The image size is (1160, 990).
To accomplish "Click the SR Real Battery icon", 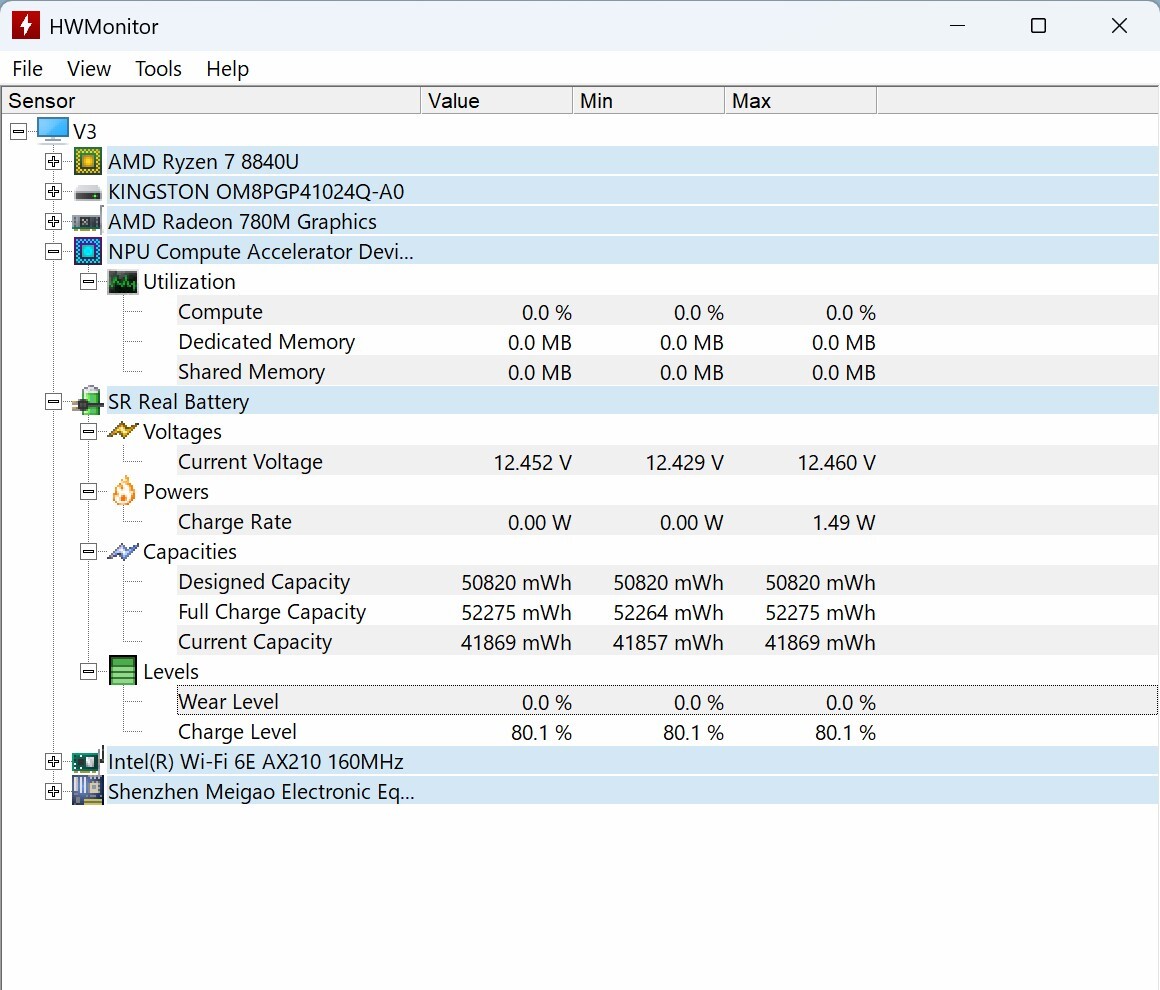I will [x=88, y=402].
